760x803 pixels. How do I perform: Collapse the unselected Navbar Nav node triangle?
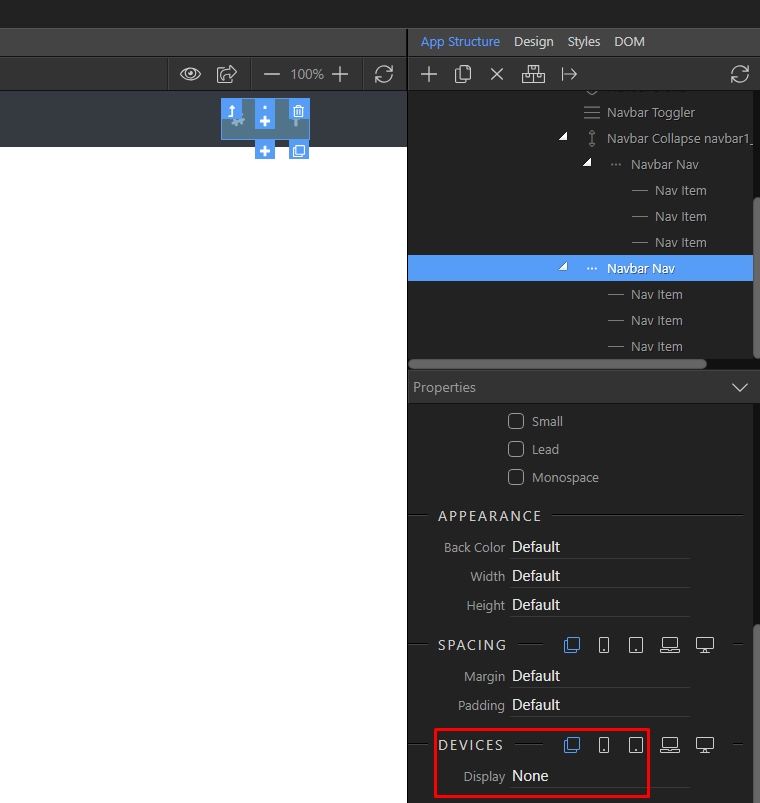pyautogui.click(x=587, y=162)
